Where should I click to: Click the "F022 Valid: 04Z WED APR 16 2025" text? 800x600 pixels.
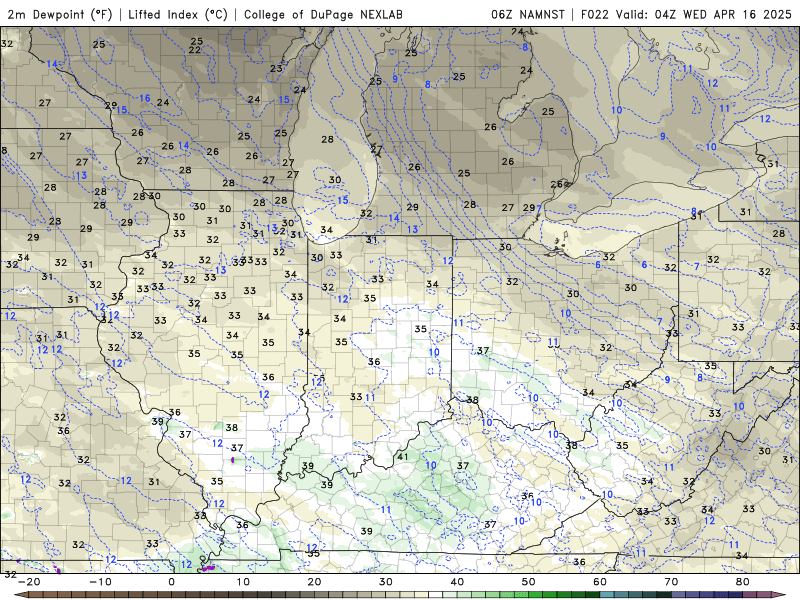686,15
